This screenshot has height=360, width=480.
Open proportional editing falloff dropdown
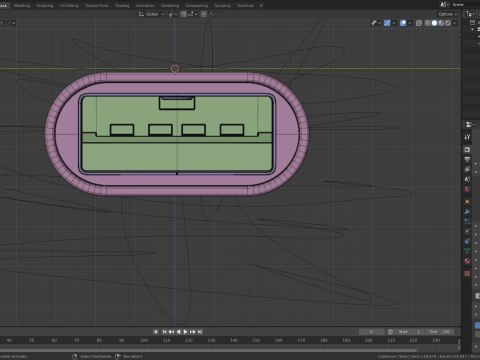point(213,14)
